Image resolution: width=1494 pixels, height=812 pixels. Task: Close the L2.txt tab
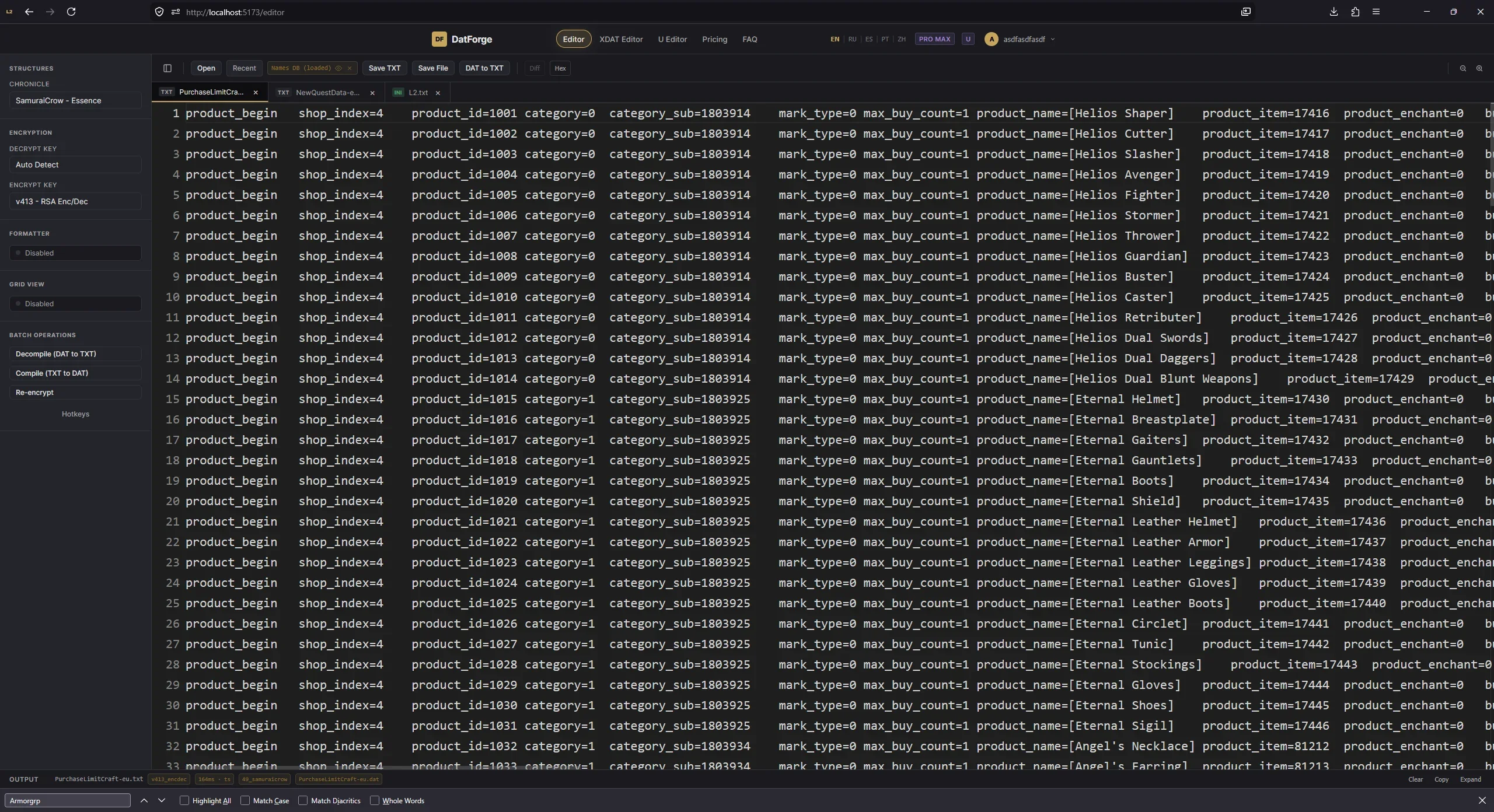point(438,93)
